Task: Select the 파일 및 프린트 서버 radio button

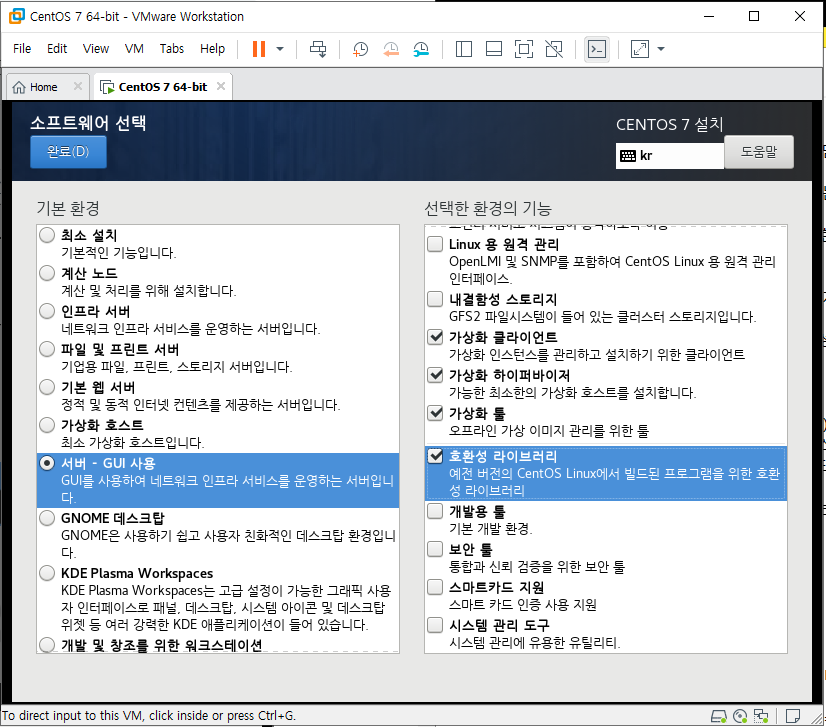Action: pyautogui.click(x=47, y=349)
